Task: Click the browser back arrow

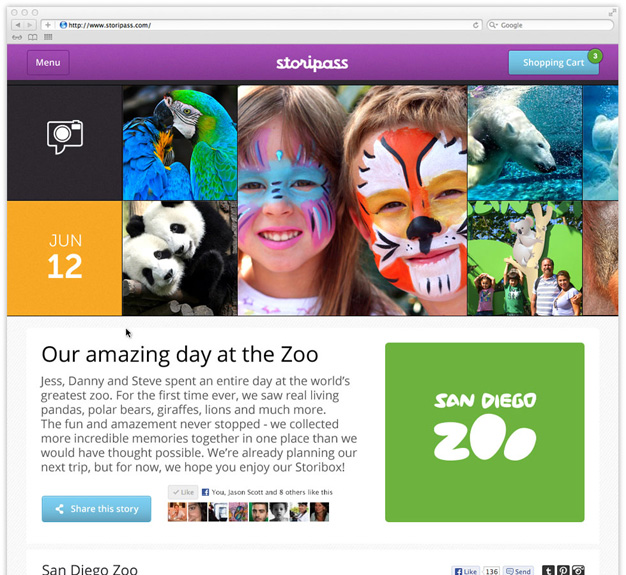Action: coord(18,25)
